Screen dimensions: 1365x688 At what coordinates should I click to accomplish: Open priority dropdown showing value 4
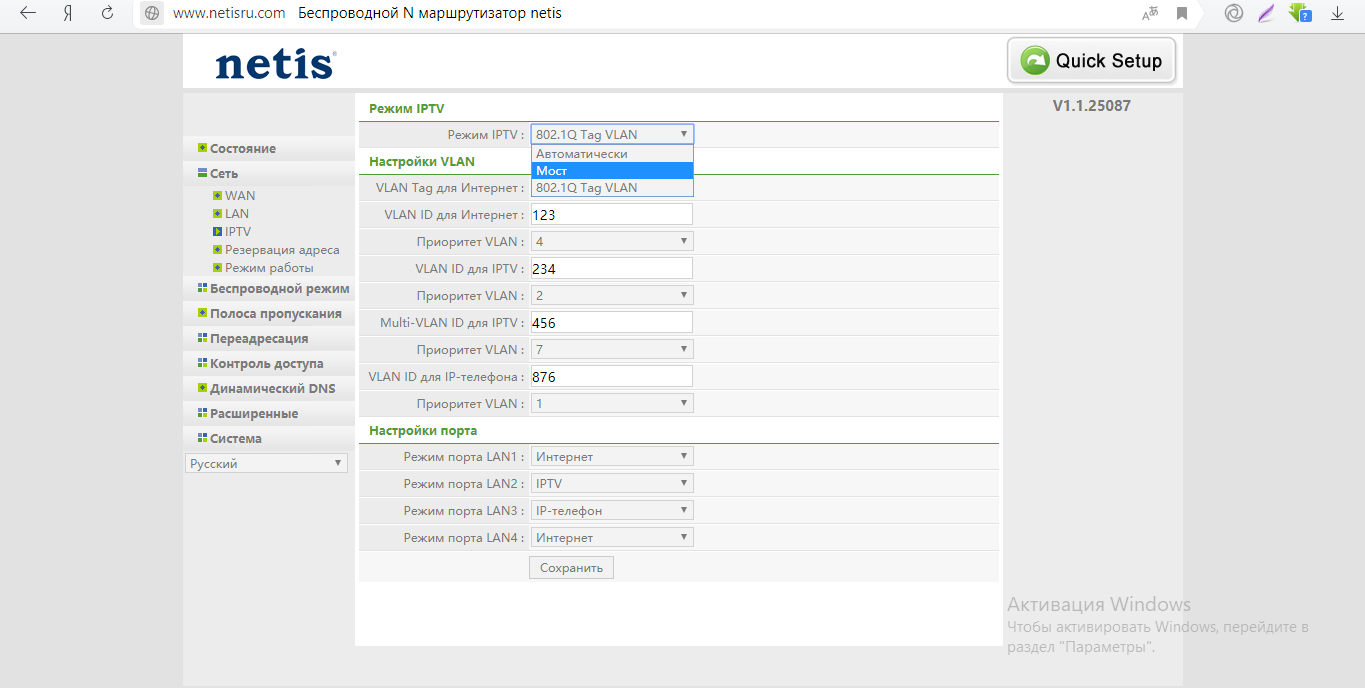612,241
